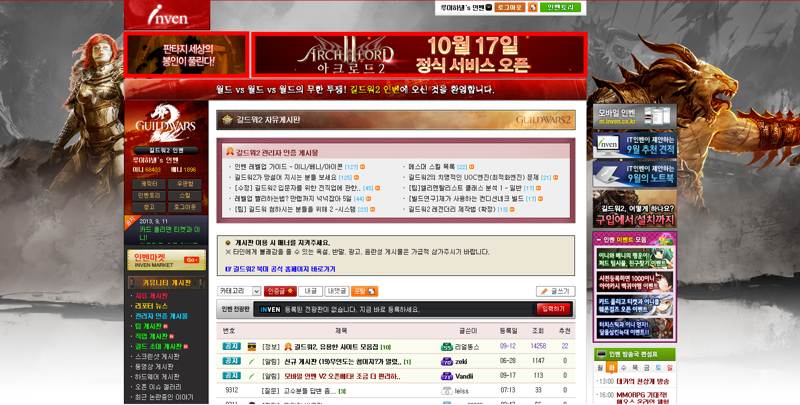This screenshot has height=405, width=800.
Task: Open 메스머 스킬 목록 post link
Action: [x=431, y=167]
